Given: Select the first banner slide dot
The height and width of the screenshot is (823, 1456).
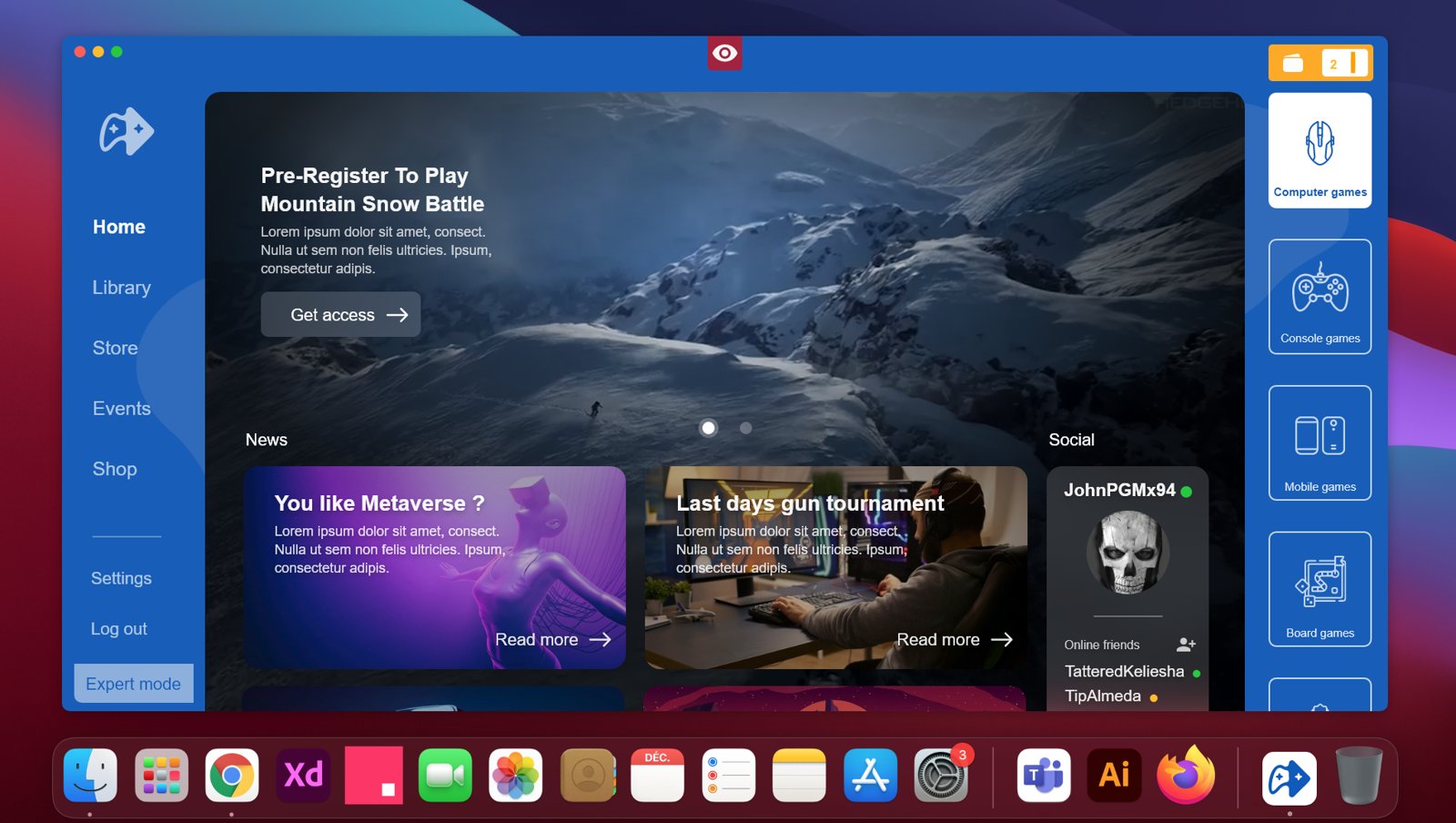Looking at the screenshot, I should 708,428.
